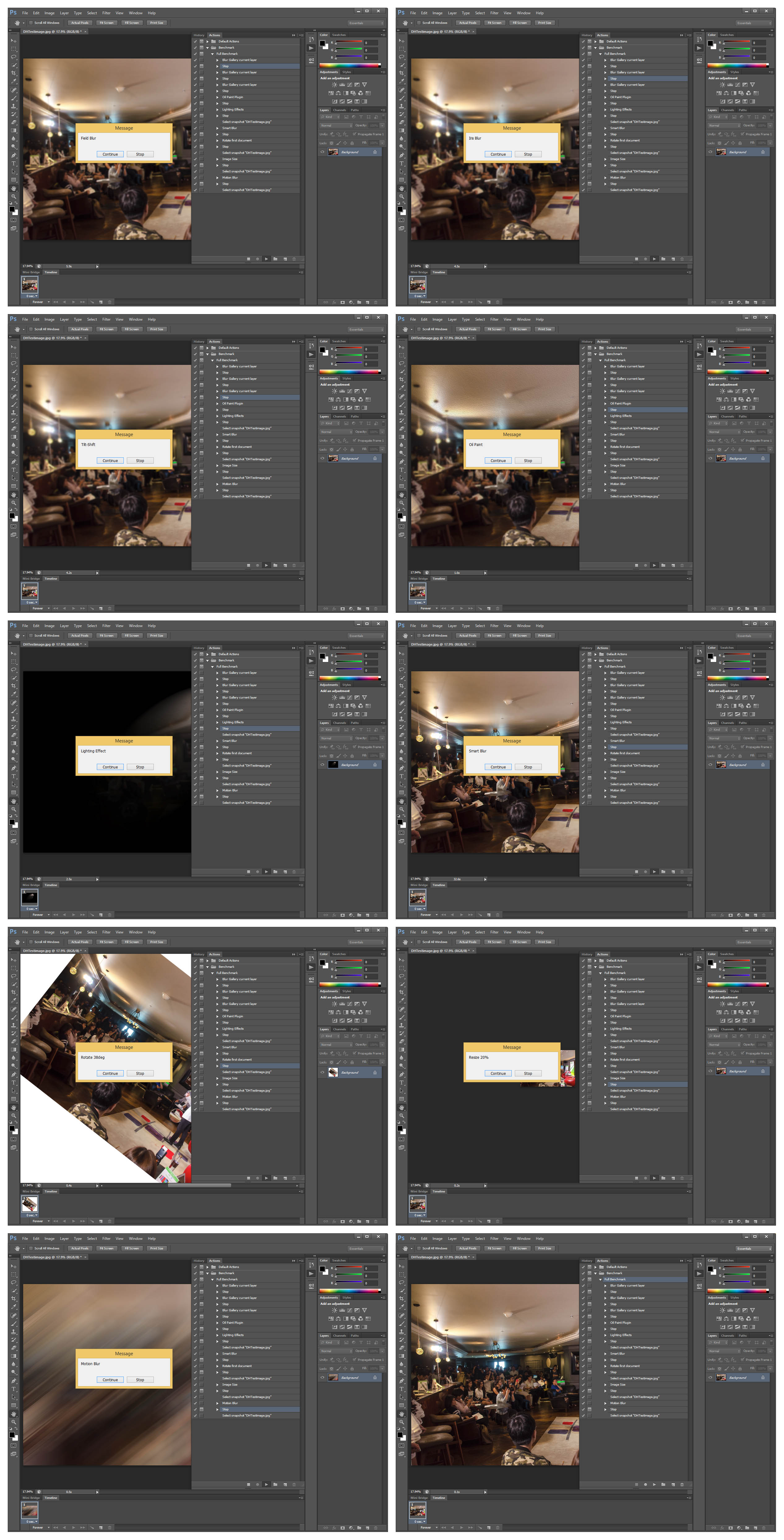
Task: Select the Crop tool in the Field Blur window
Action: pyautogui.click(x=13, y=73)
